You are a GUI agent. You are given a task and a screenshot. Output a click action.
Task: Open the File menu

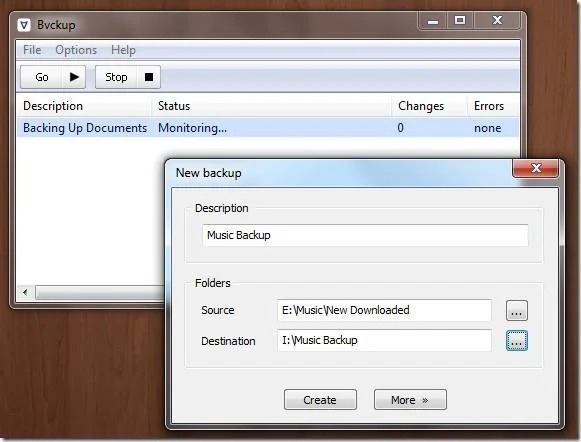(x=32, y=50)
